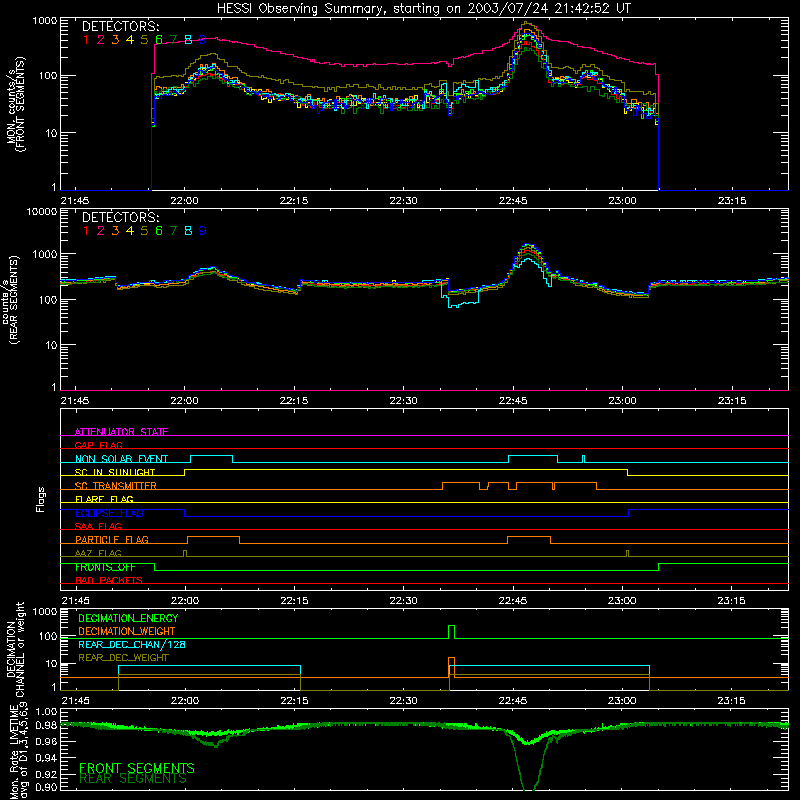
Task: Click the DECIMATION CHANNEL or weight axis title
Action: 15,649
